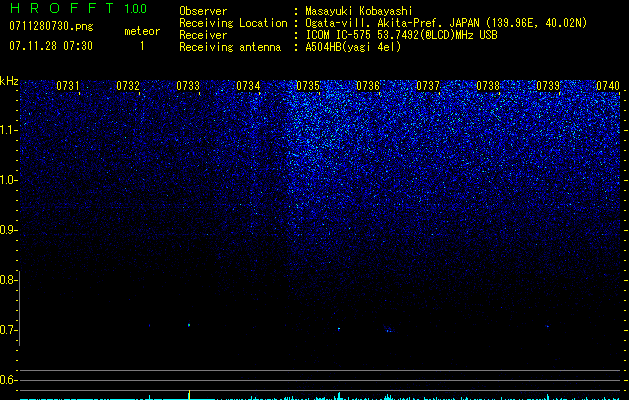Click the meteor echo spot below 0735
The width and height of the screenshot is (629, 400).
(339, 329)
